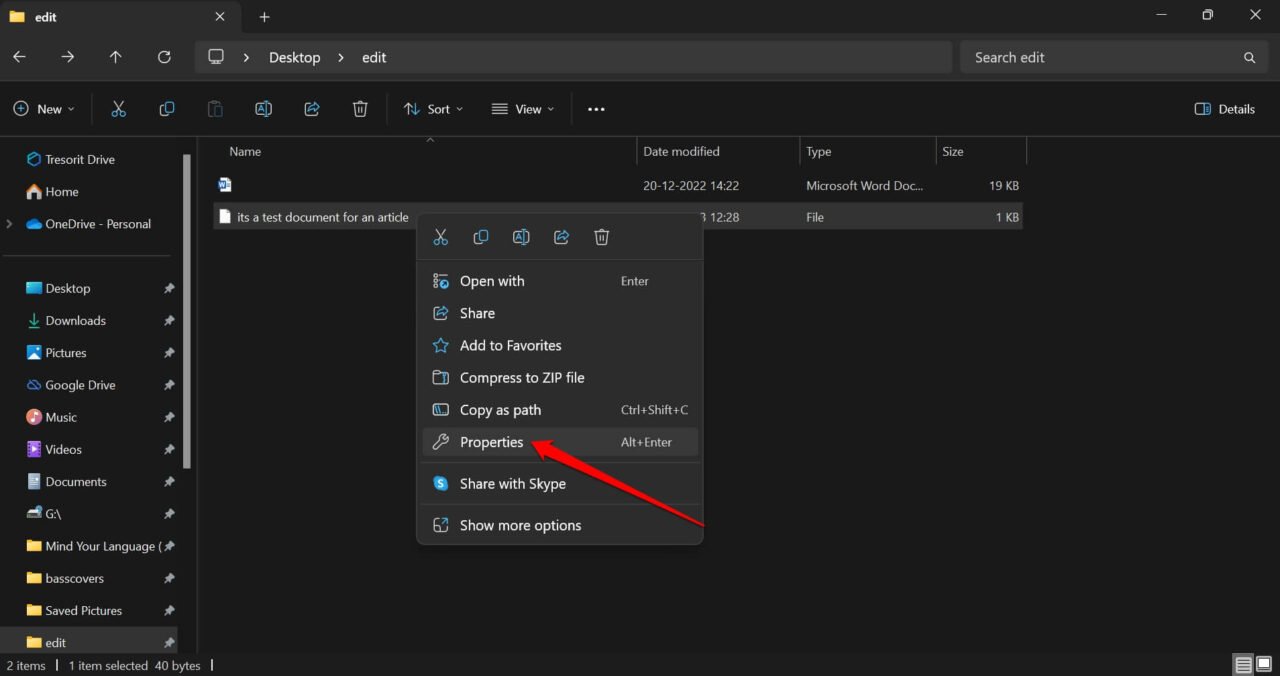
Task: Click the Copy icon in the toolbar
Action: coord(167,108)
